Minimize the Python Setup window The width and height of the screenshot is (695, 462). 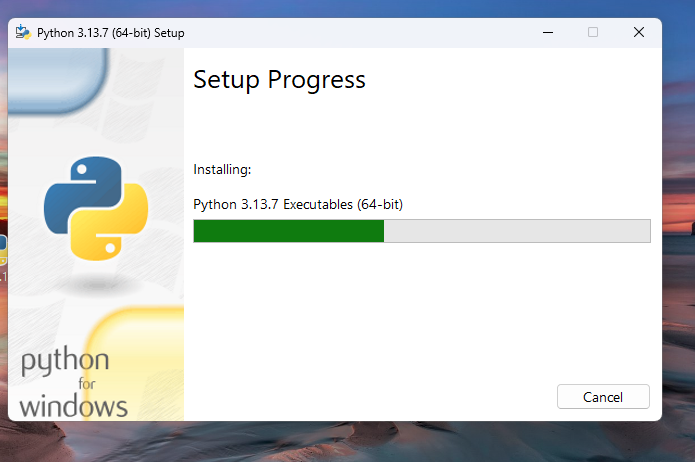[x=546, y=32]
